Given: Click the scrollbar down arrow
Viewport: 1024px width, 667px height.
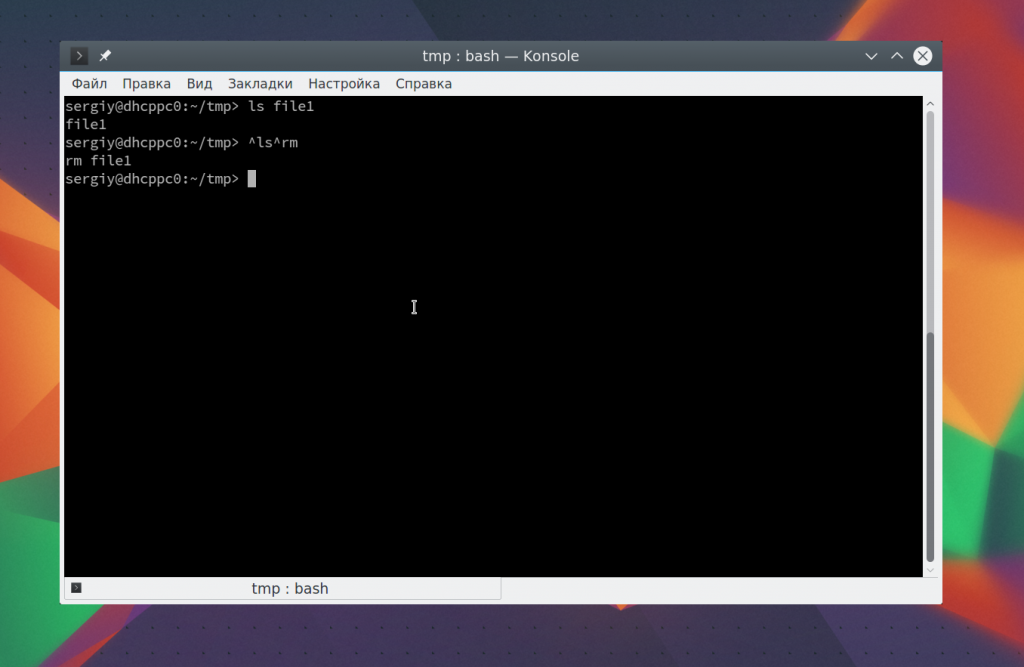Looking at the screenshot, I should click(x=931, y=570).
